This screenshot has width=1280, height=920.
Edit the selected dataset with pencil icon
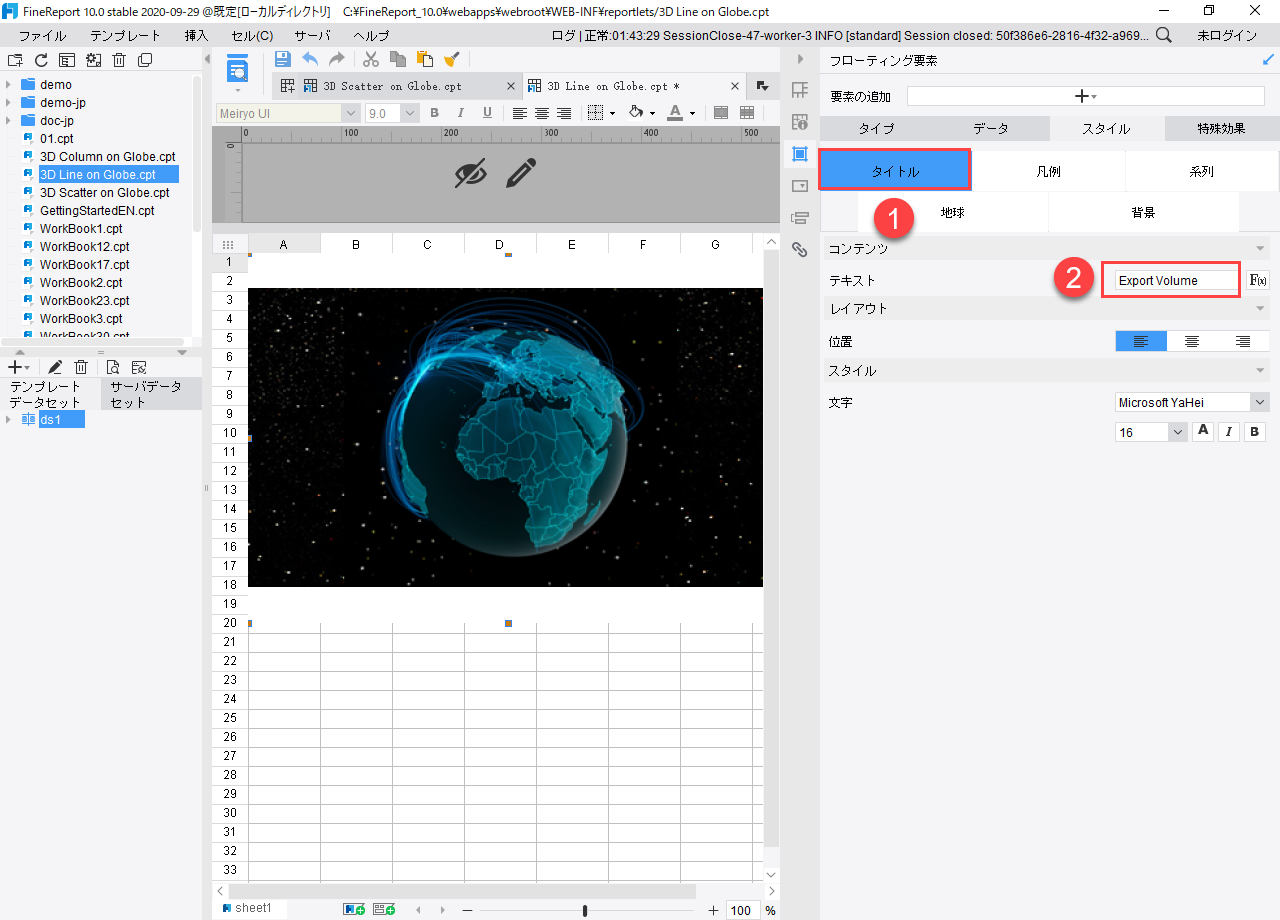tap(56, 368)
